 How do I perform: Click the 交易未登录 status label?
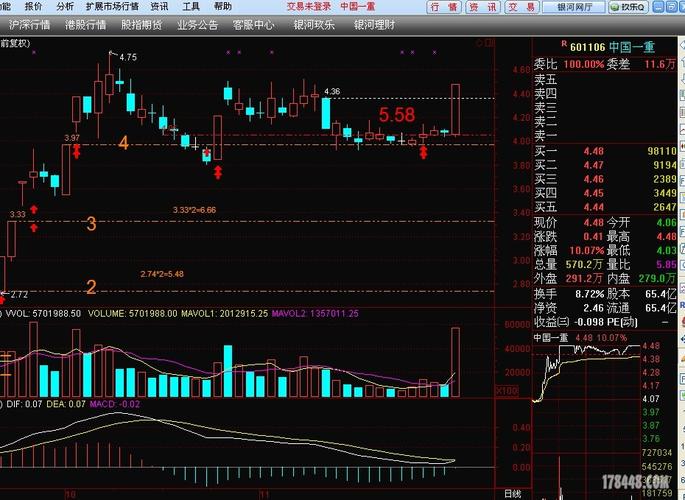[x=309, y=7]
